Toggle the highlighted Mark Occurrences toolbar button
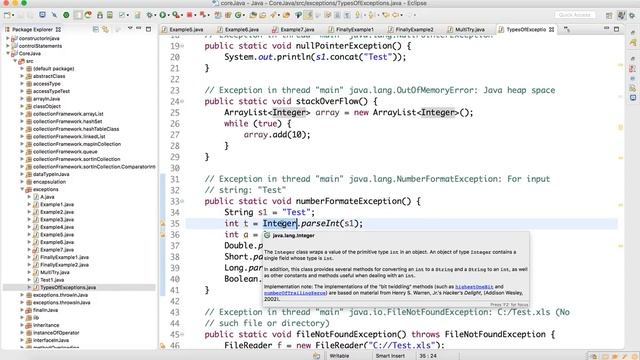This screenshot has height=360, width=640. pyautogui.click(x=308, y=15)
